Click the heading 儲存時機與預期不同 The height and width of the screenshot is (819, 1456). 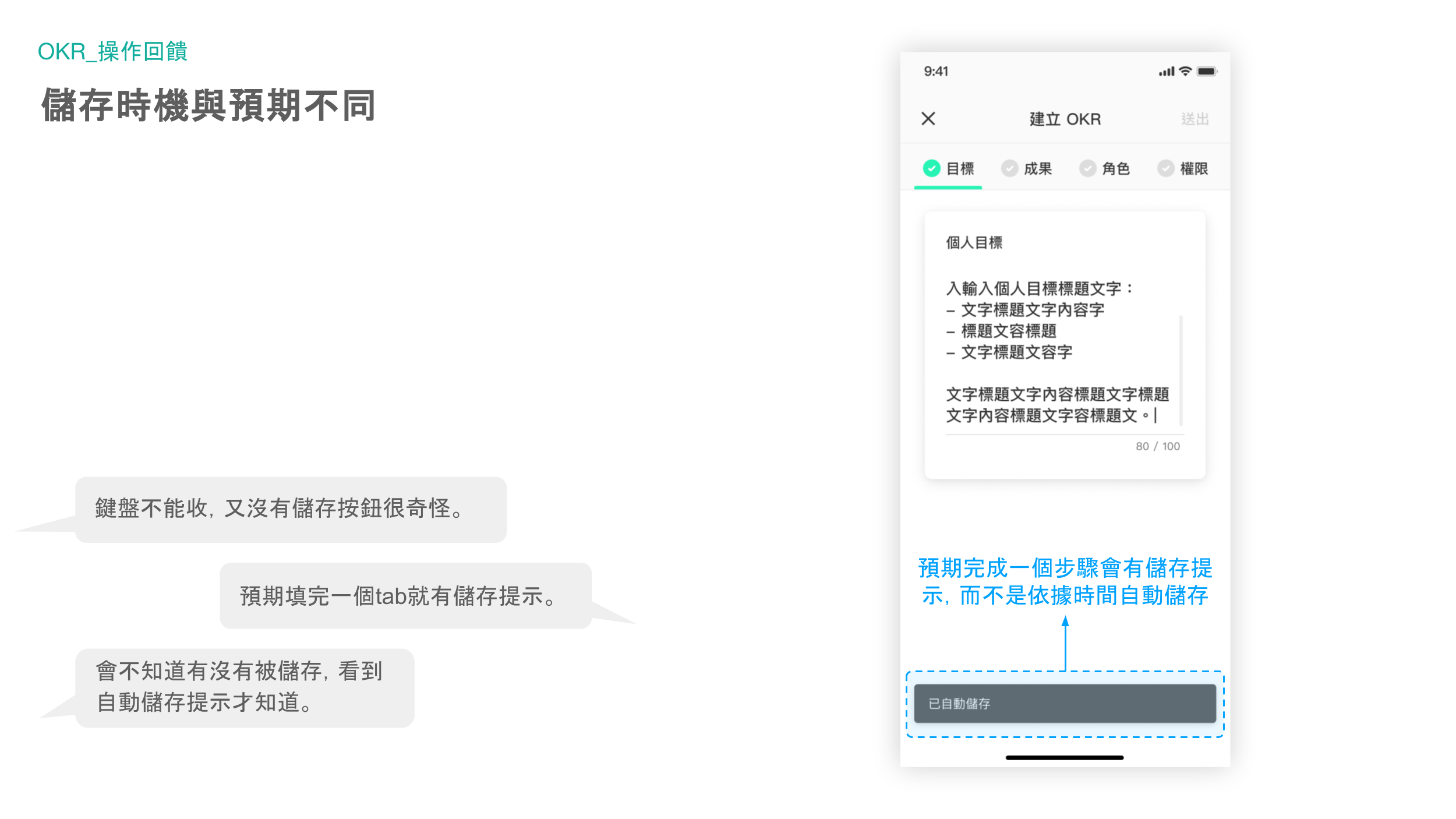[x=208, y=105]
